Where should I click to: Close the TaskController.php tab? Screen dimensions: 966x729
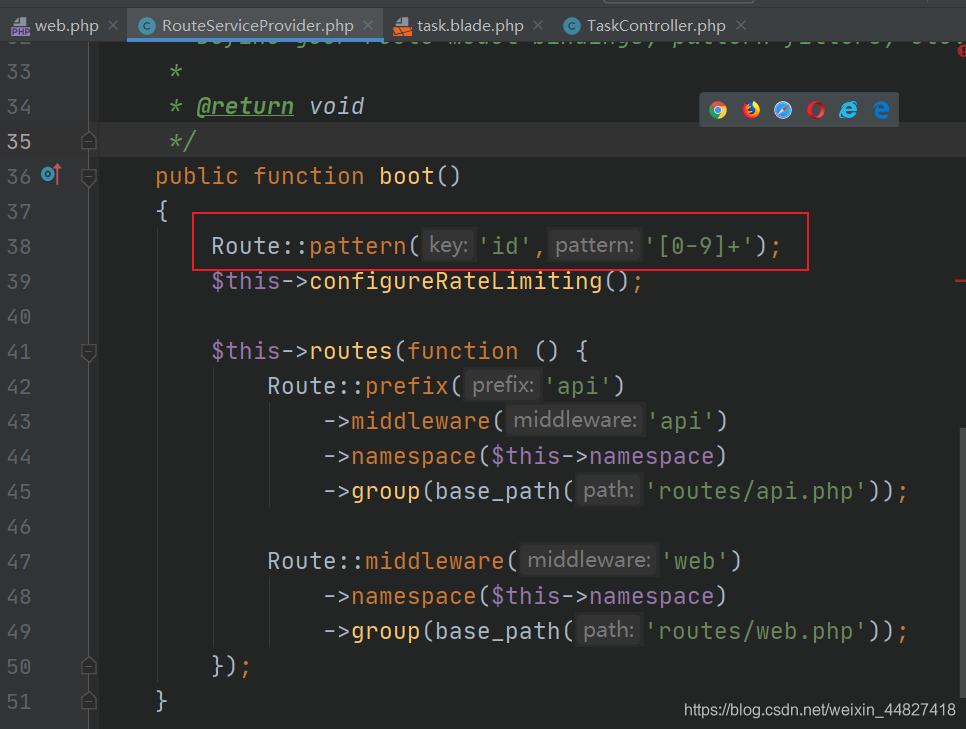pyautogui.click(x=741, y=25)
